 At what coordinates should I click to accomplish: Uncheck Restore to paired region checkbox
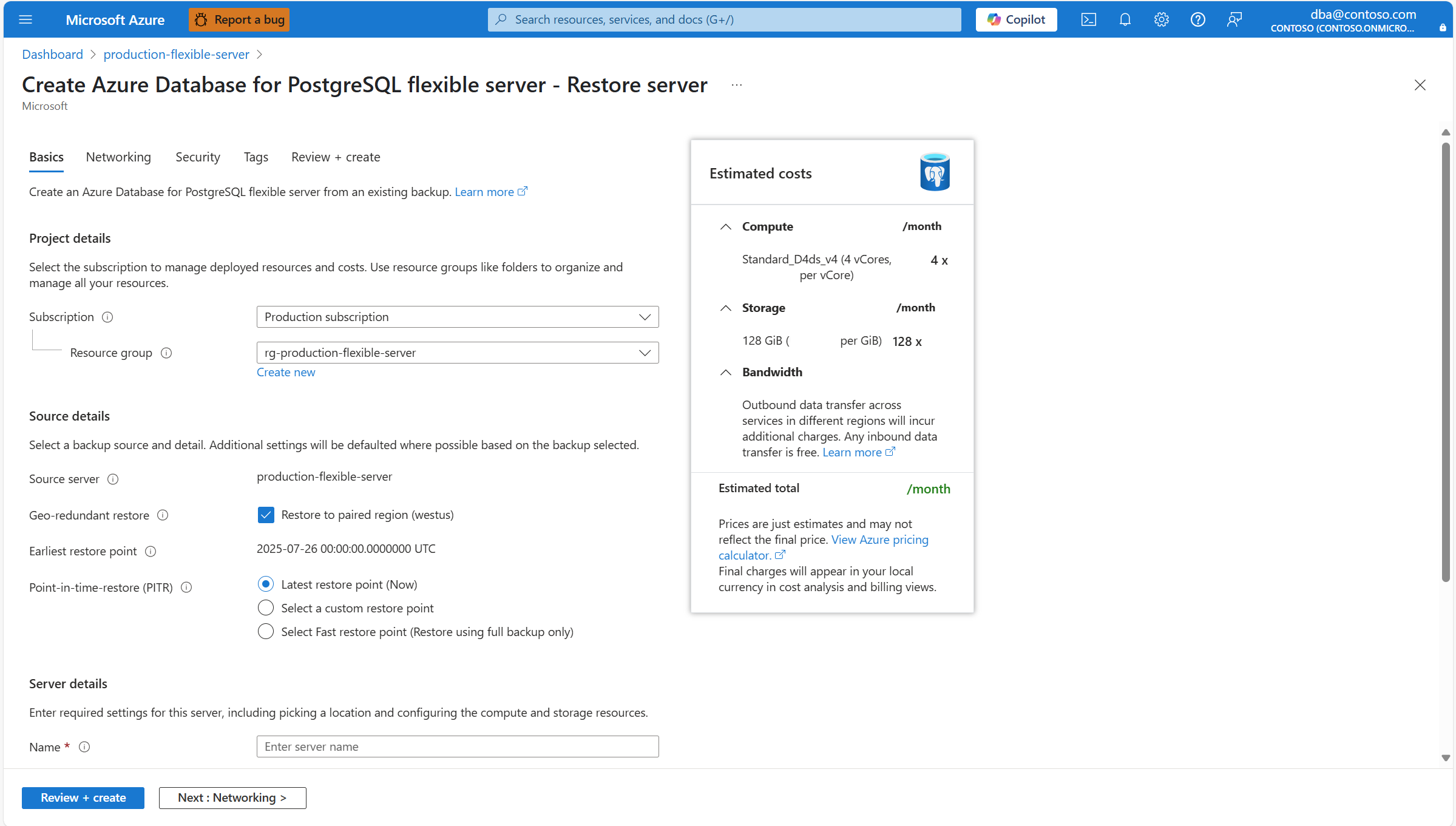click(266, 515)
